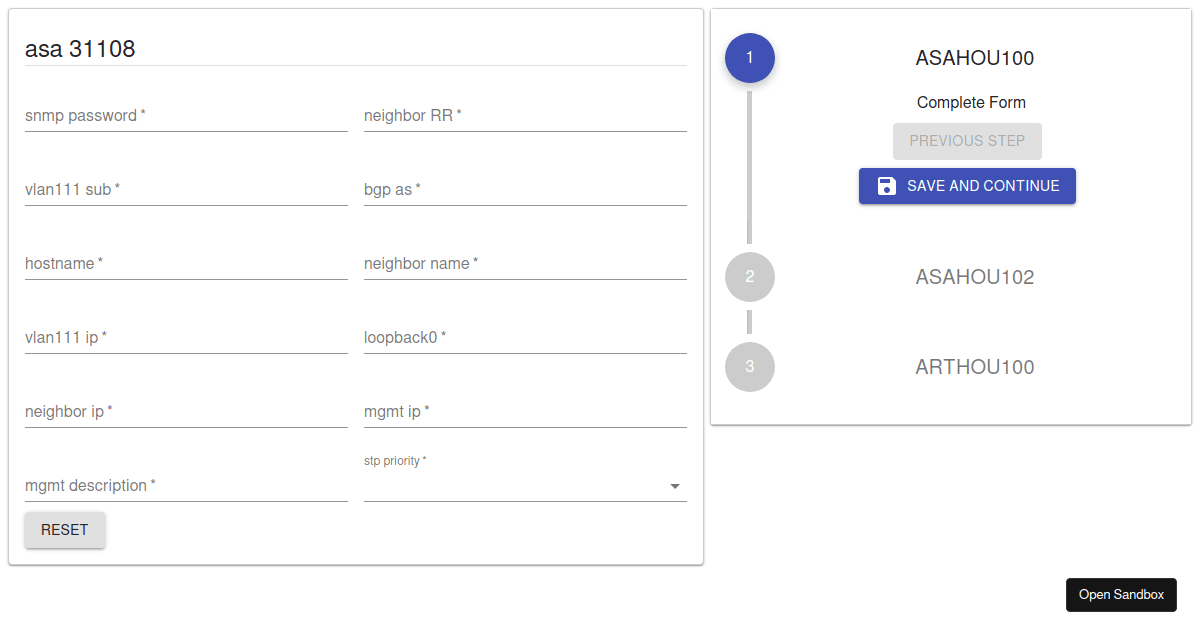
Task: Select step 3 circle icon
Action: 750,367
